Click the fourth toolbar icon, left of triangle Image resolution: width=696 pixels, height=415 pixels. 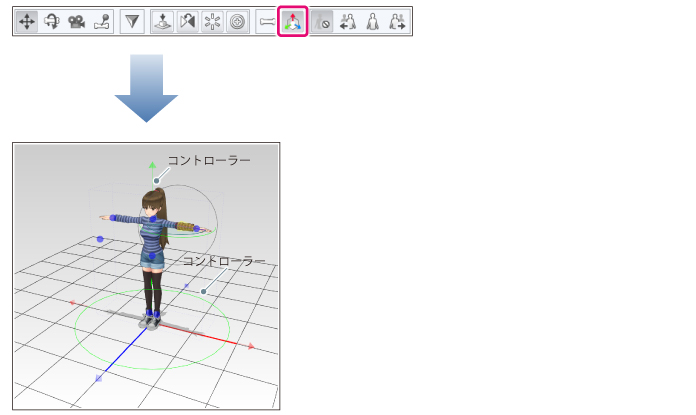[100, 22]
